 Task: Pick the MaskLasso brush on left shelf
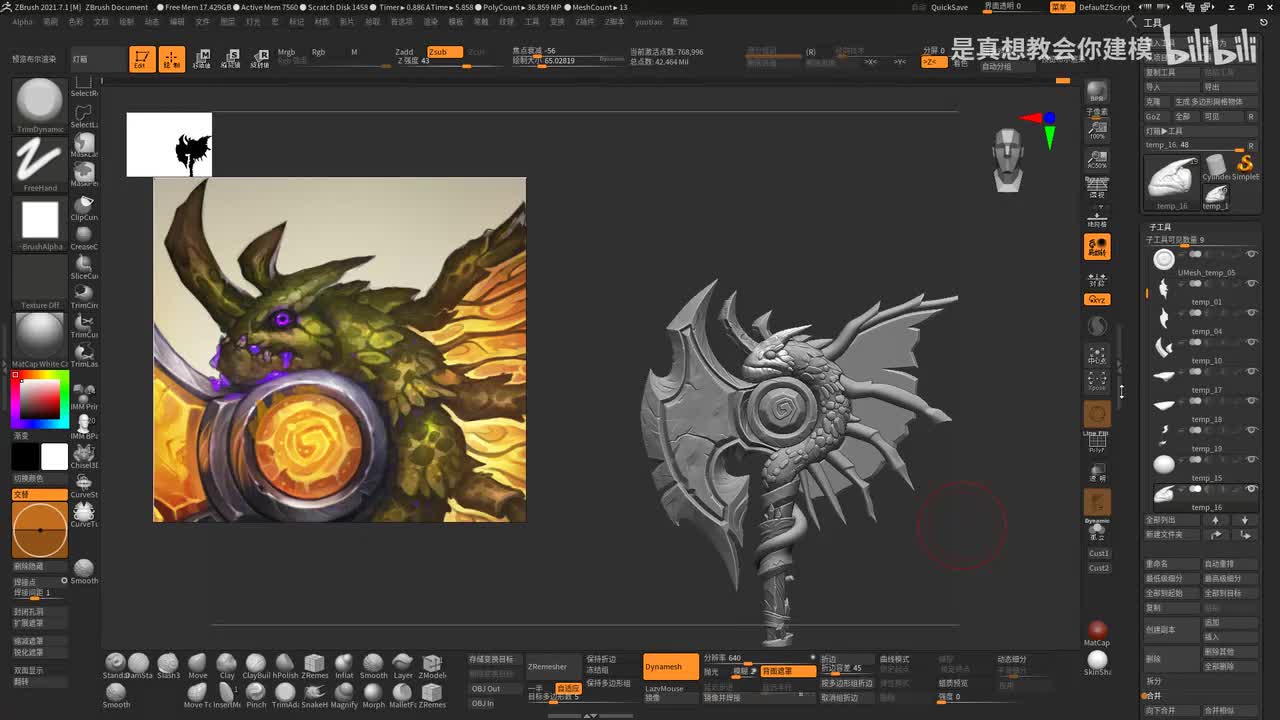(84, 144)
